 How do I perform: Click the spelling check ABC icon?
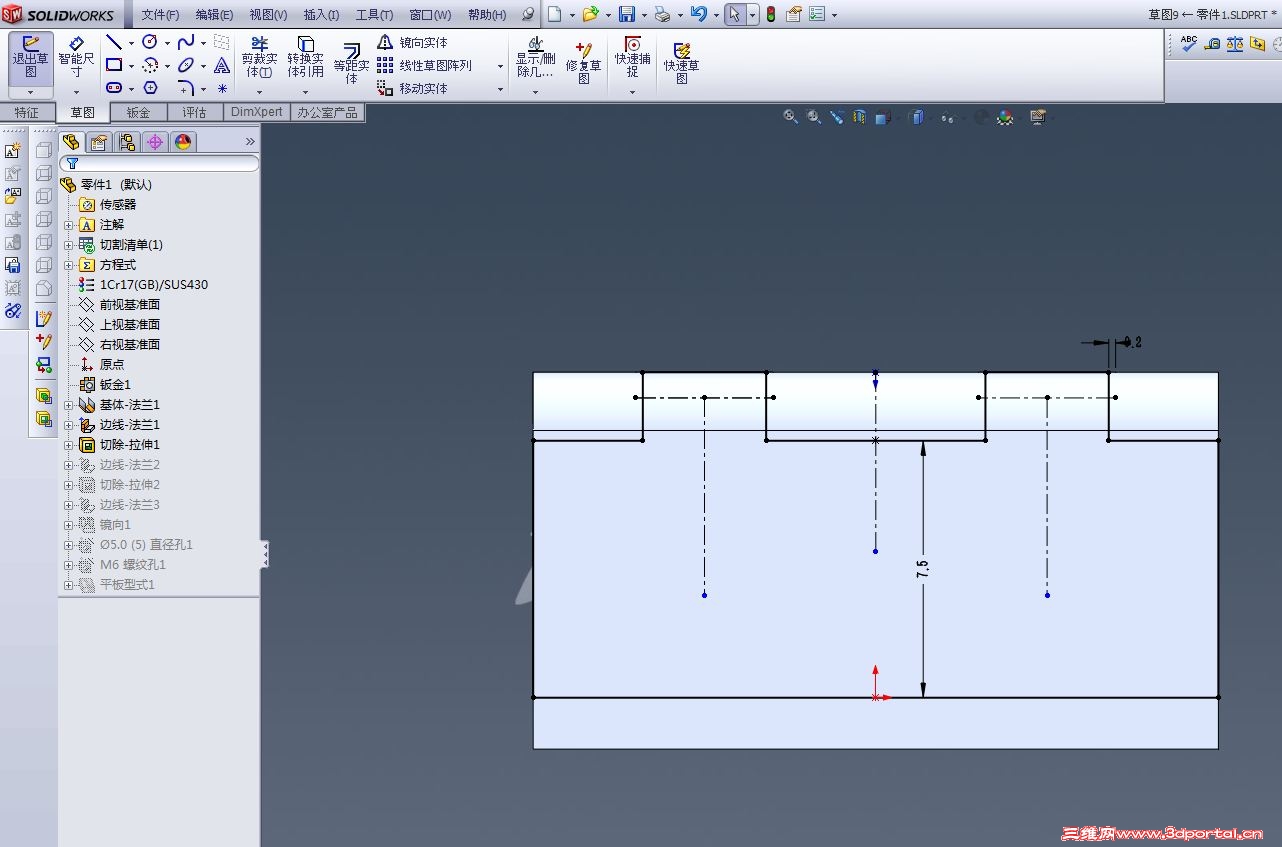click(1189, 43)
